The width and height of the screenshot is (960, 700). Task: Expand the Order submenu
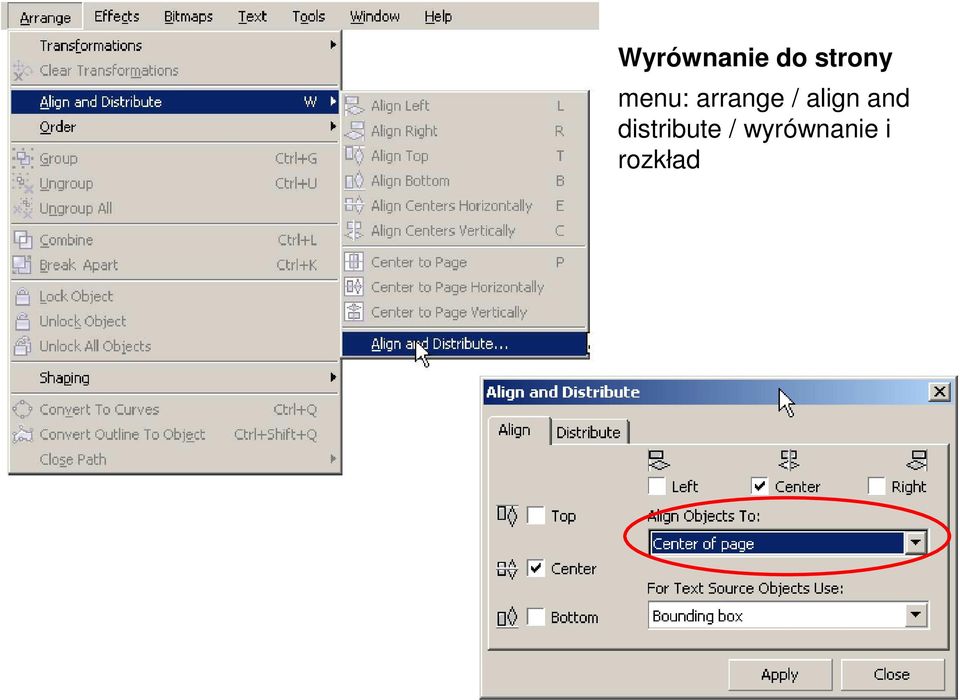point(174,127)
